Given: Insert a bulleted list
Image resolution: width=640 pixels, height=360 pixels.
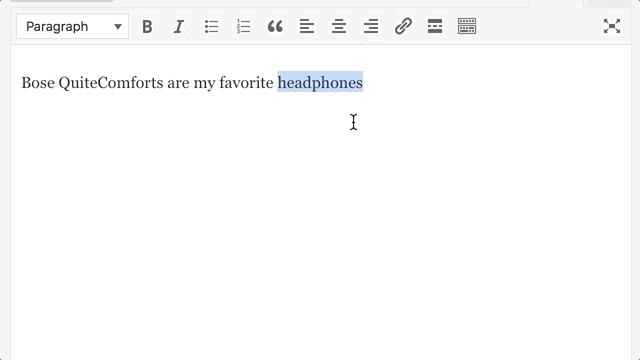Looking at the screenshot, I should [x=211, y=27].
